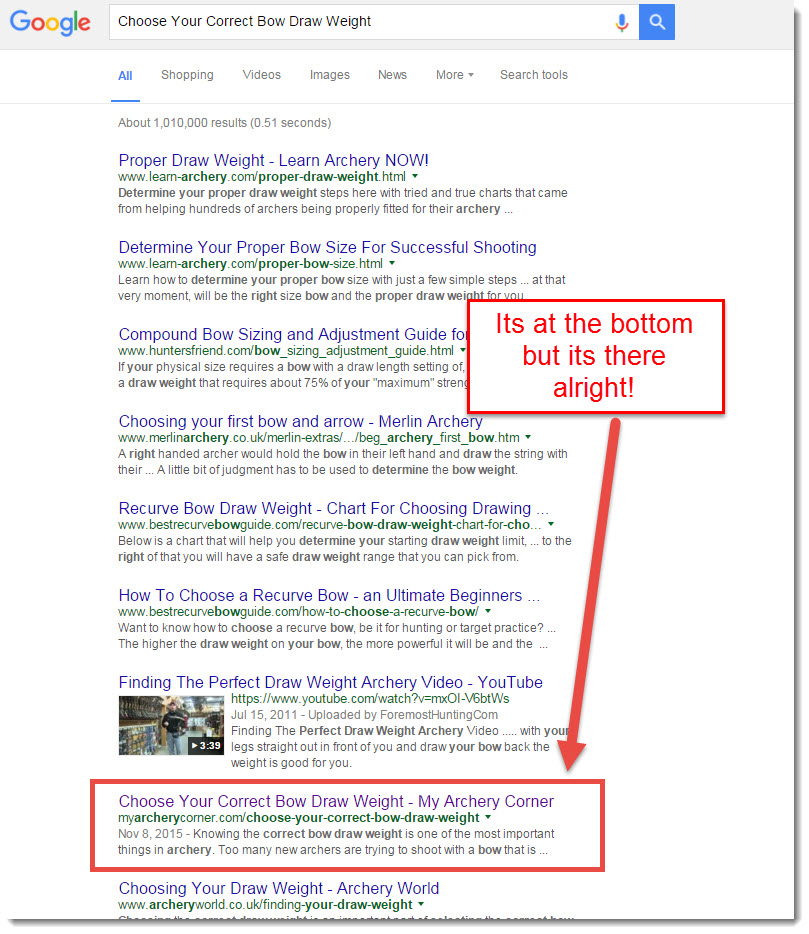This screenshot has height=934, width=809.
Task: Open 'Choosing Your Draw Weight - Archery World' result
Action: pyautogui.click(x=279, y=888)
